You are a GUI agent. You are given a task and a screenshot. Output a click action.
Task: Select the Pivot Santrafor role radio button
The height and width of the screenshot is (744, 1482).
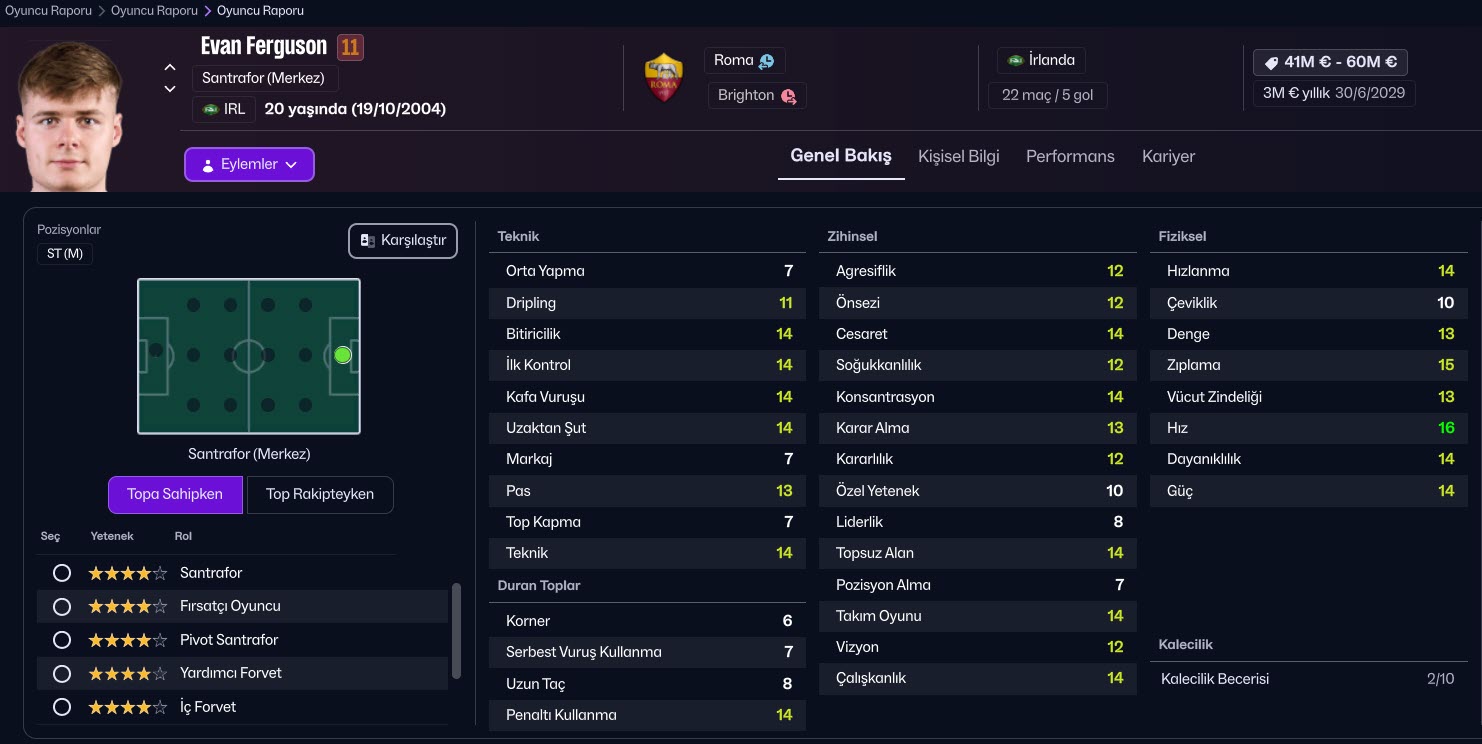point(62,640)
